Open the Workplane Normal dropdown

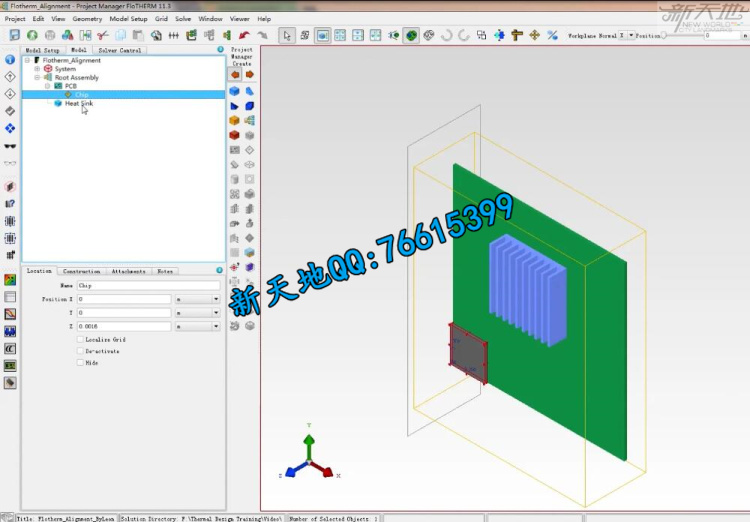(630, 36)
